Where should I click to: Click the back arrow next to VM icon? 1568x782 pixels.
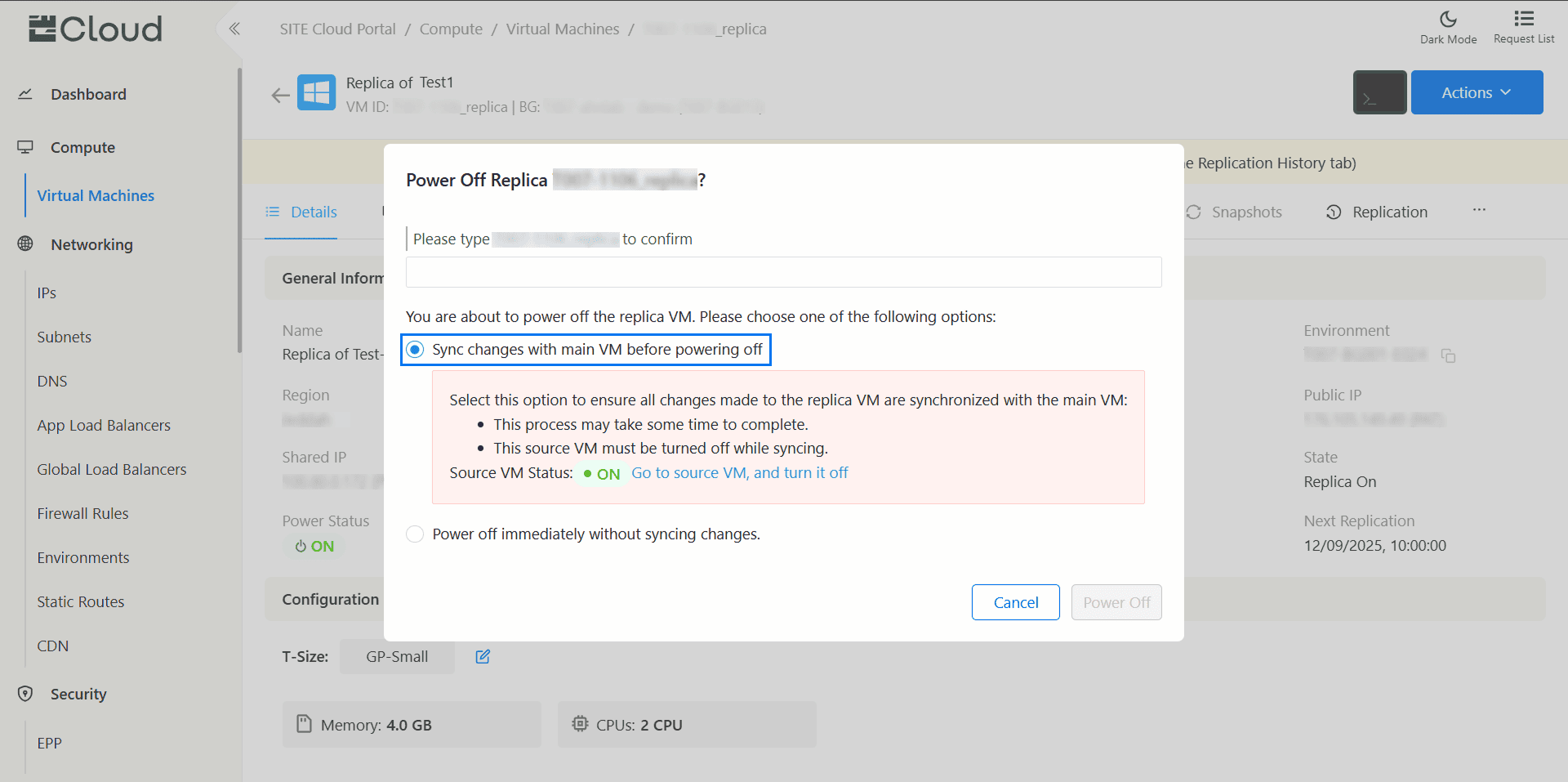point(280,95)
